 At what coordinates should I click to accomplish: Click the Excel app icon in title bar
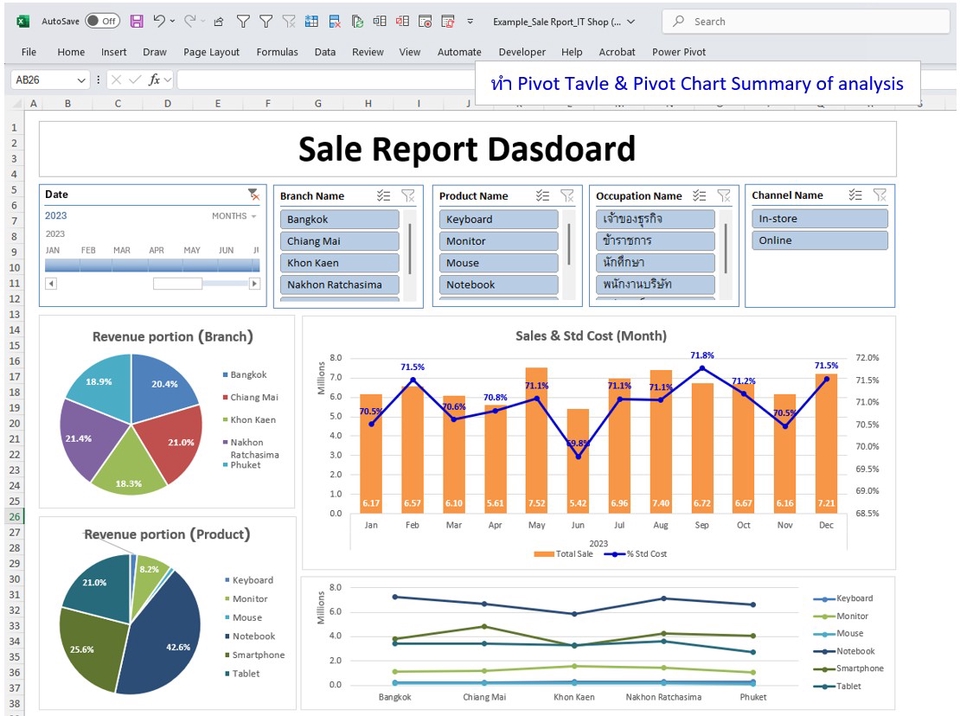pos(23,21)
